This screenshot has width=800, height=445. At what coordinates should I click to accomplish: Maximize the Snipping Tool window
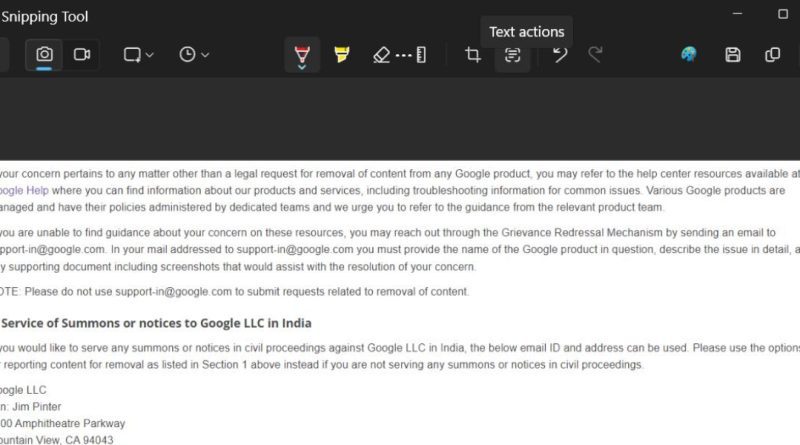tap(783, 14)
